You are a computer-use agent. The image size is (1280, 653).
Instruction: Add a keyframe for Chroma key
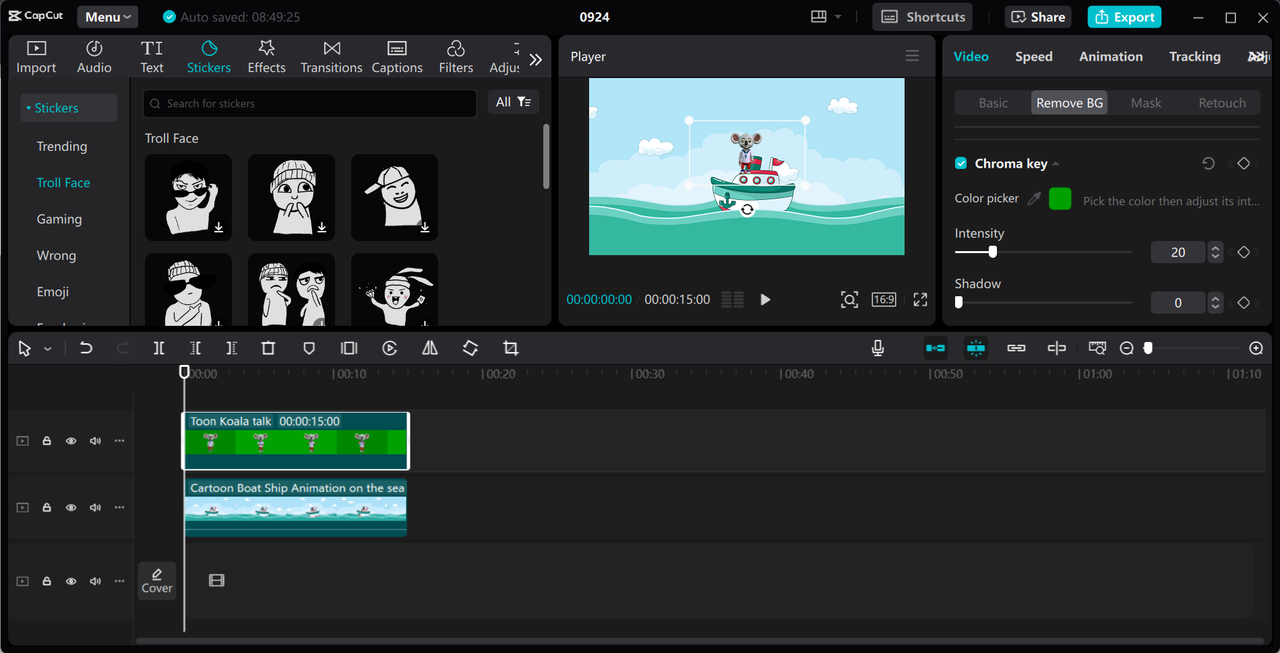pos(1244,163)
